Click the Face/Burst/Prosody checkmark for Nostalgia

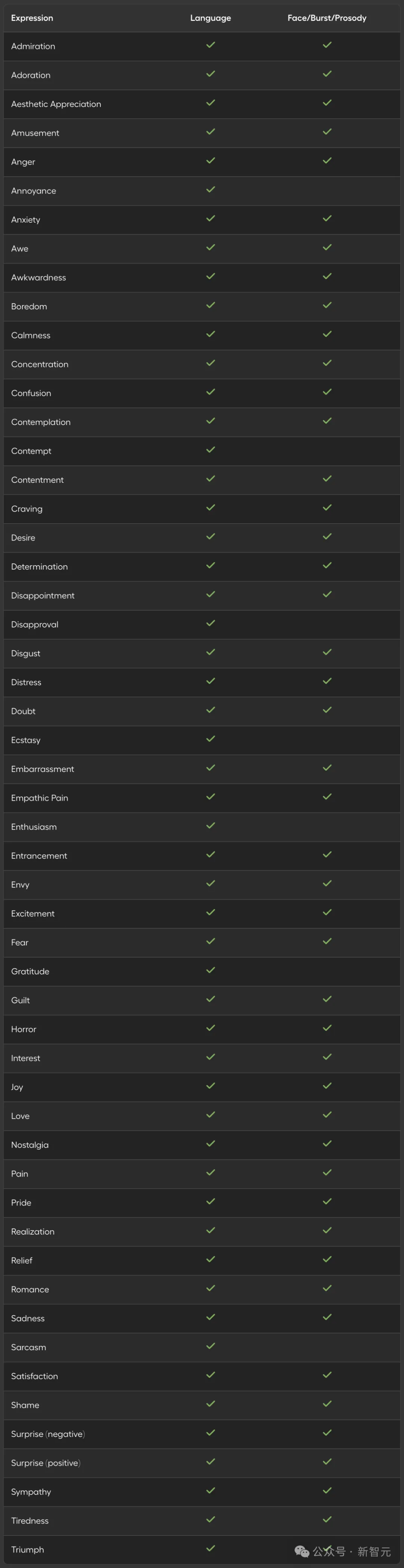click(x=327, y=1144)
